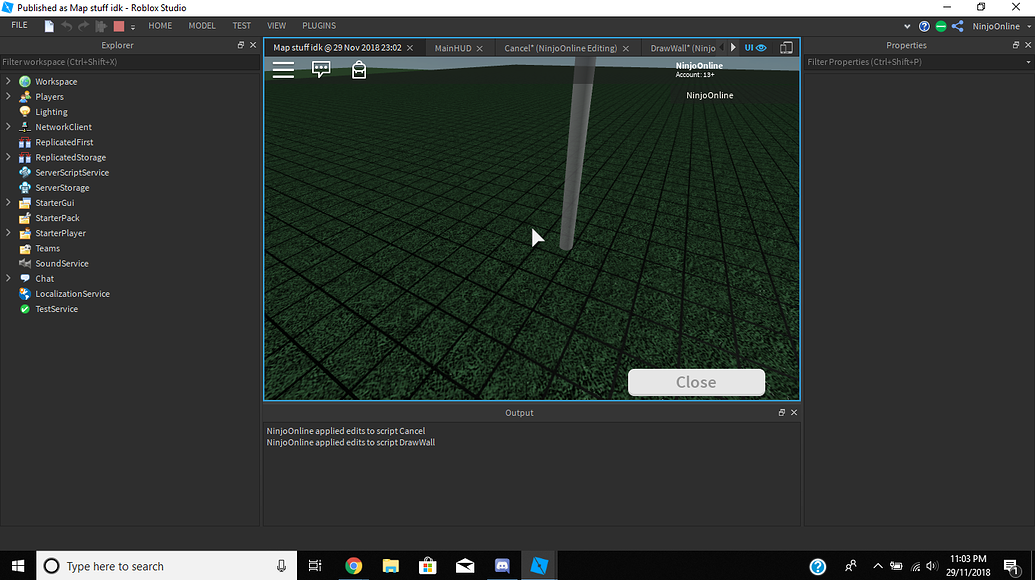Click the taskbar search box
The image size is (1035, 580).
[166, 565]
